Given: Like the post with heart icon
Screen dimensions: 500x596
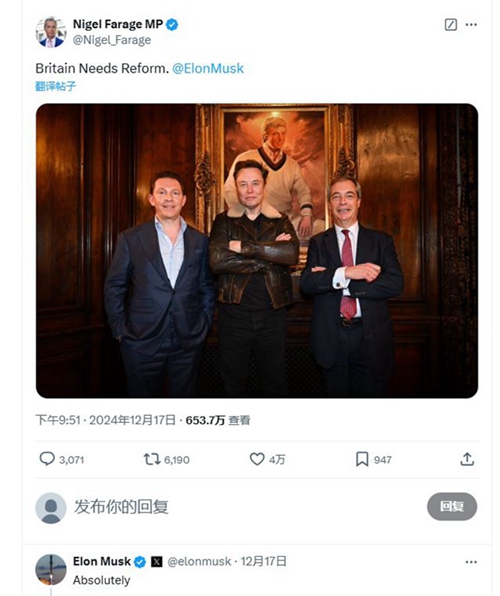Looking at the screenshot, I should 257,459.
